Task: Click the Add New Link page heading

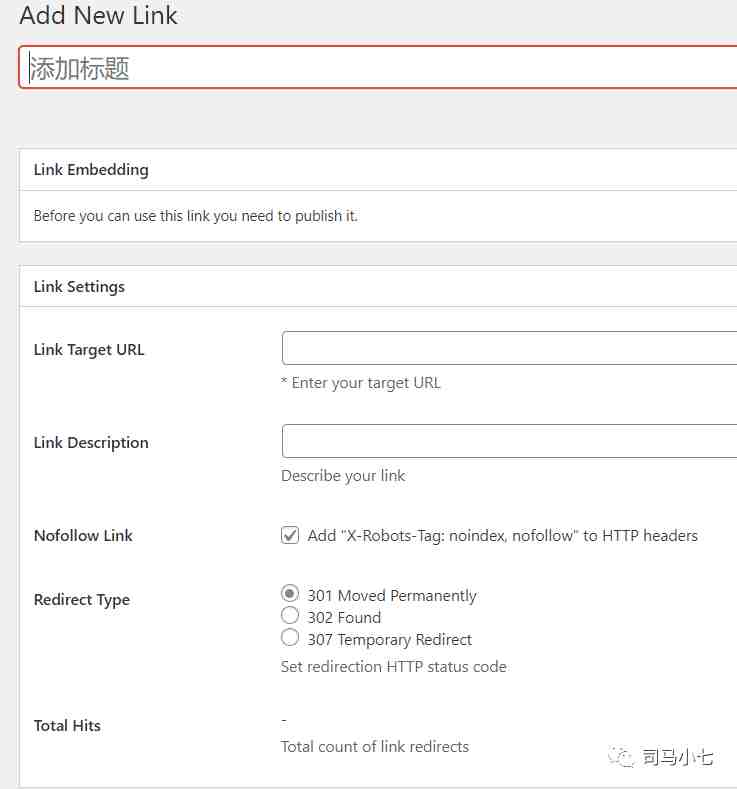Action: click(x=99, y=15)
